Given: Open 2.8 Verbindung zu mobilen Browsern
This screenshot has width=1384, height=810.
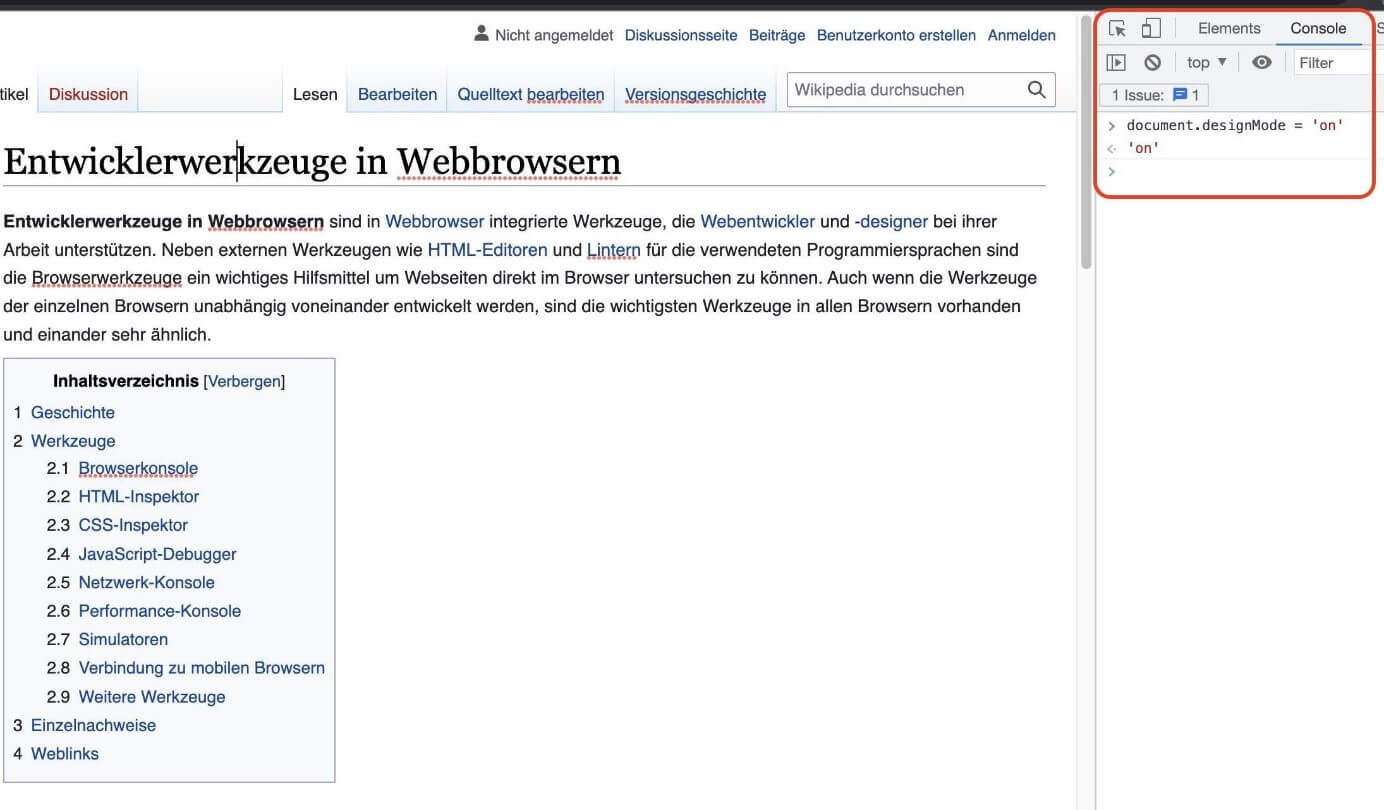Looking at the screenshot, I should [202, 668].
